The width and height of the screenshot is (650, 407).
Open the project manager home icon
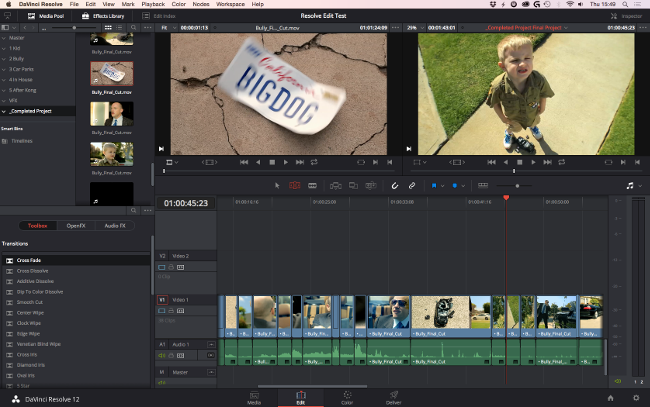(x=610, y=398)
